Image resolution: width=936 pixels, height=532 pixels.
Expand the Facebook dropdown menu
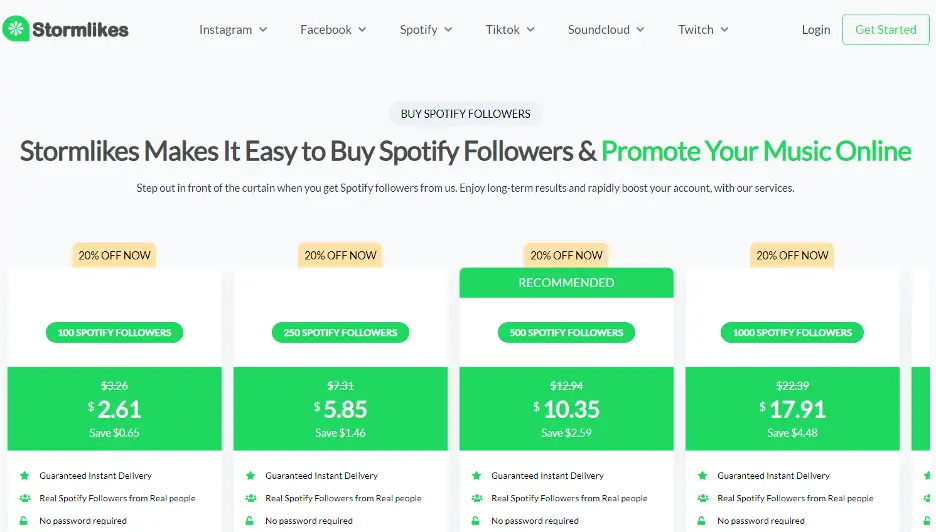coord(333,30)
